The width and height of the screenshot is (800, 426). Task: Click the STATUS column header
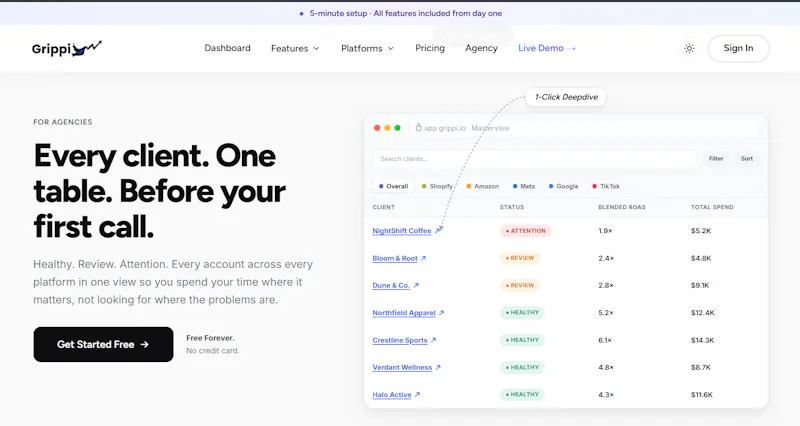click(x=512, y=207)
